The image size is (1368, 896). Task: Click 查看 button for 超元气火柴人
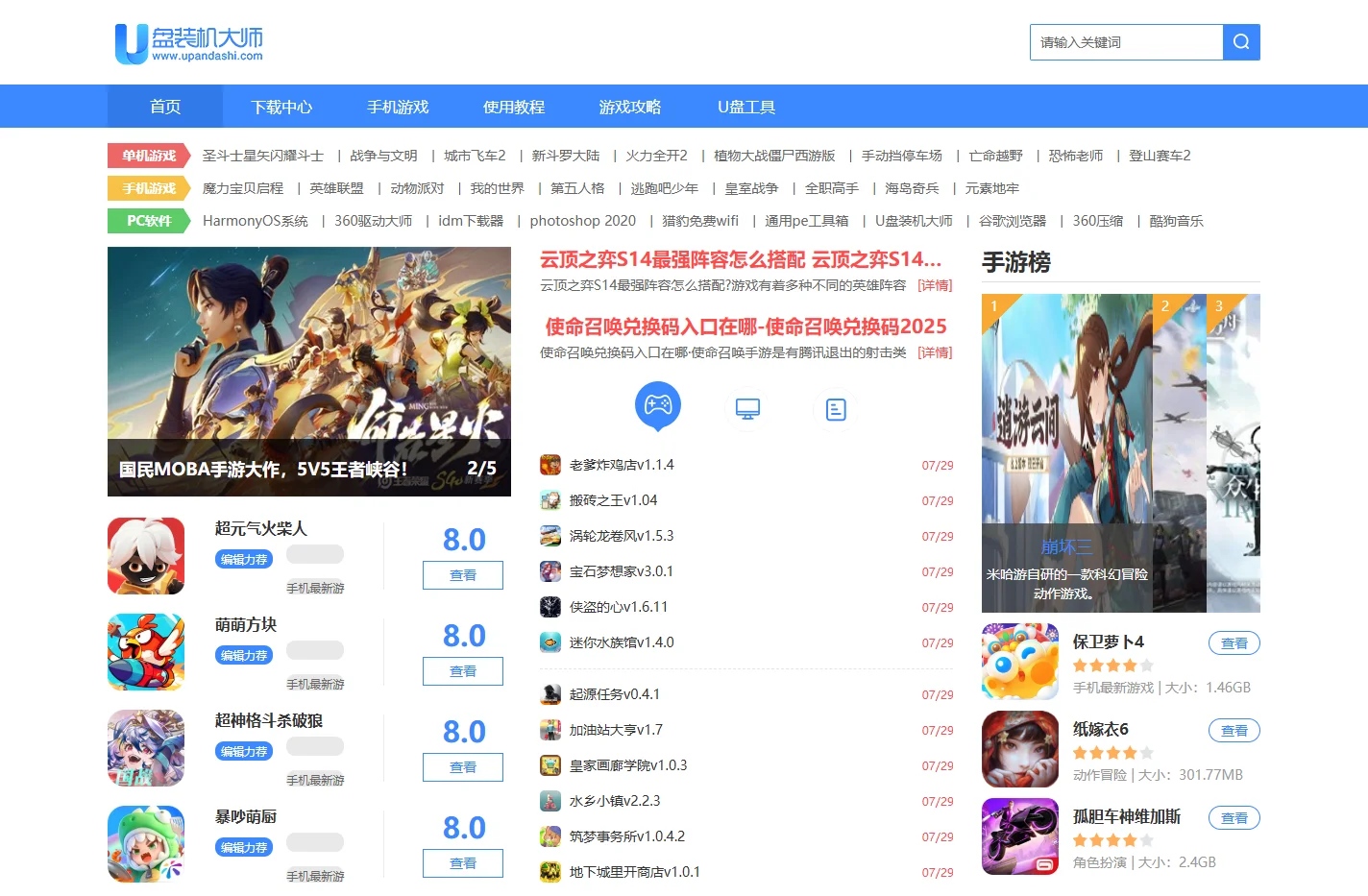tap(463, 575)
